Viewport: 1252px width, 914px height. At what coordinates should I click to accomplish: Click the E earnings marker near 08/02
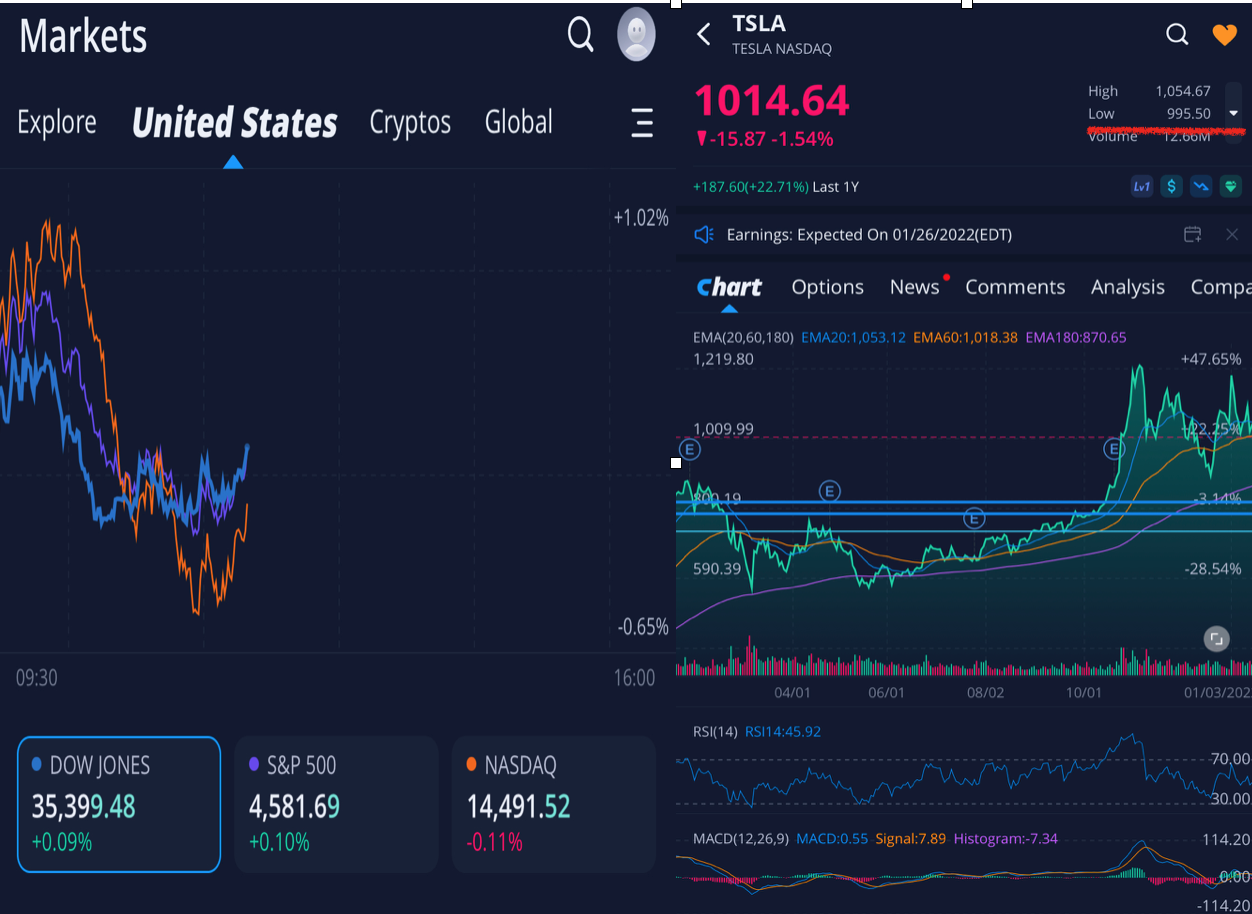point(974,517)
